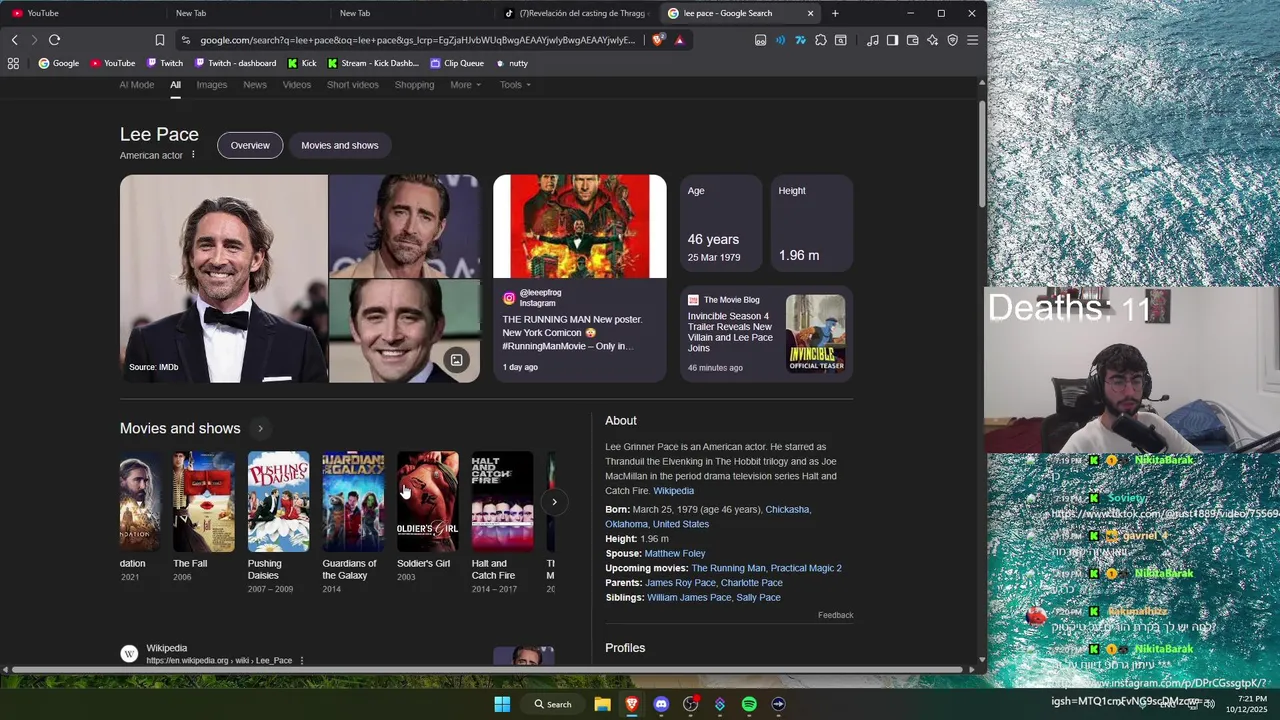
Task: Open The Running Man upcoming movie link
Action: point(728,568)
